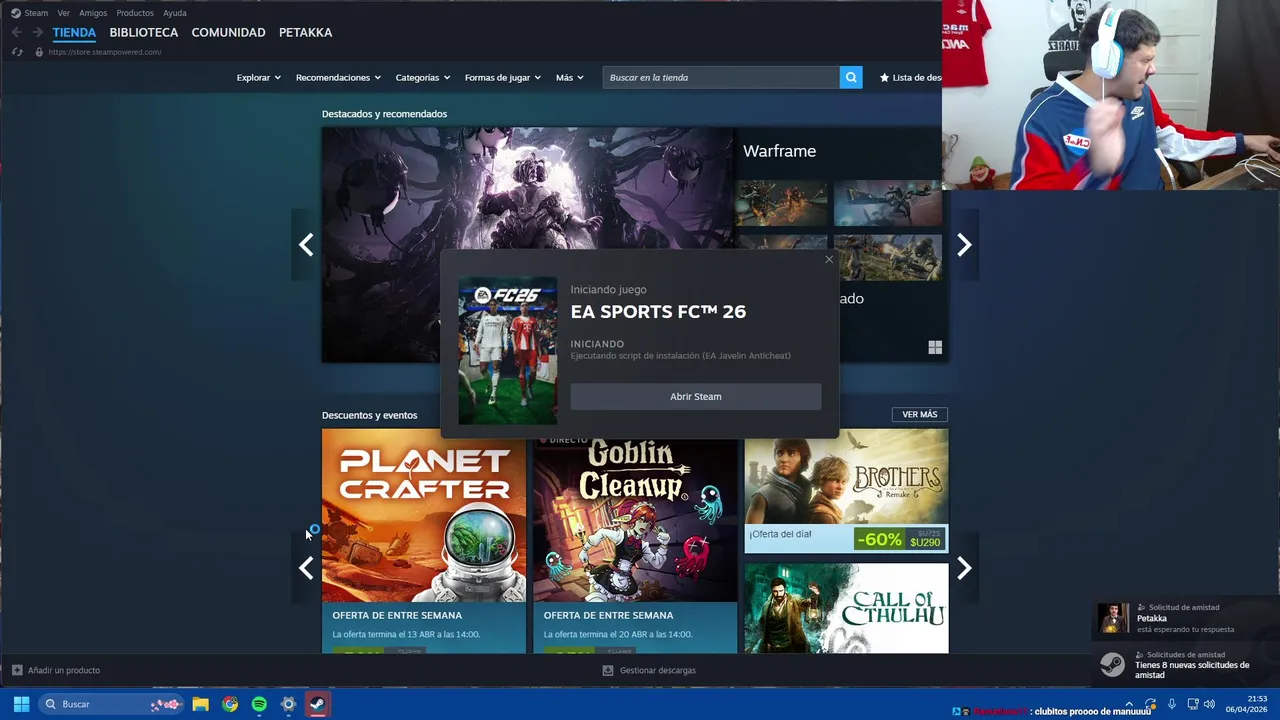The height and width of the screenshot is (720, 1280).
Task: Click the Warframe title text
Action: click(779, 151)
